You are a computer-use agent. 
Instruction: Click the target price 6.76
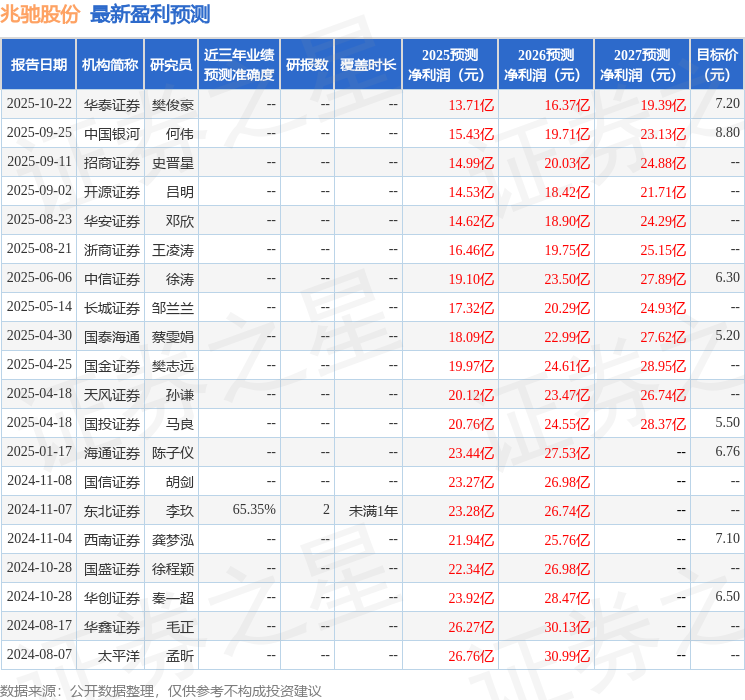tap(727, 451)
